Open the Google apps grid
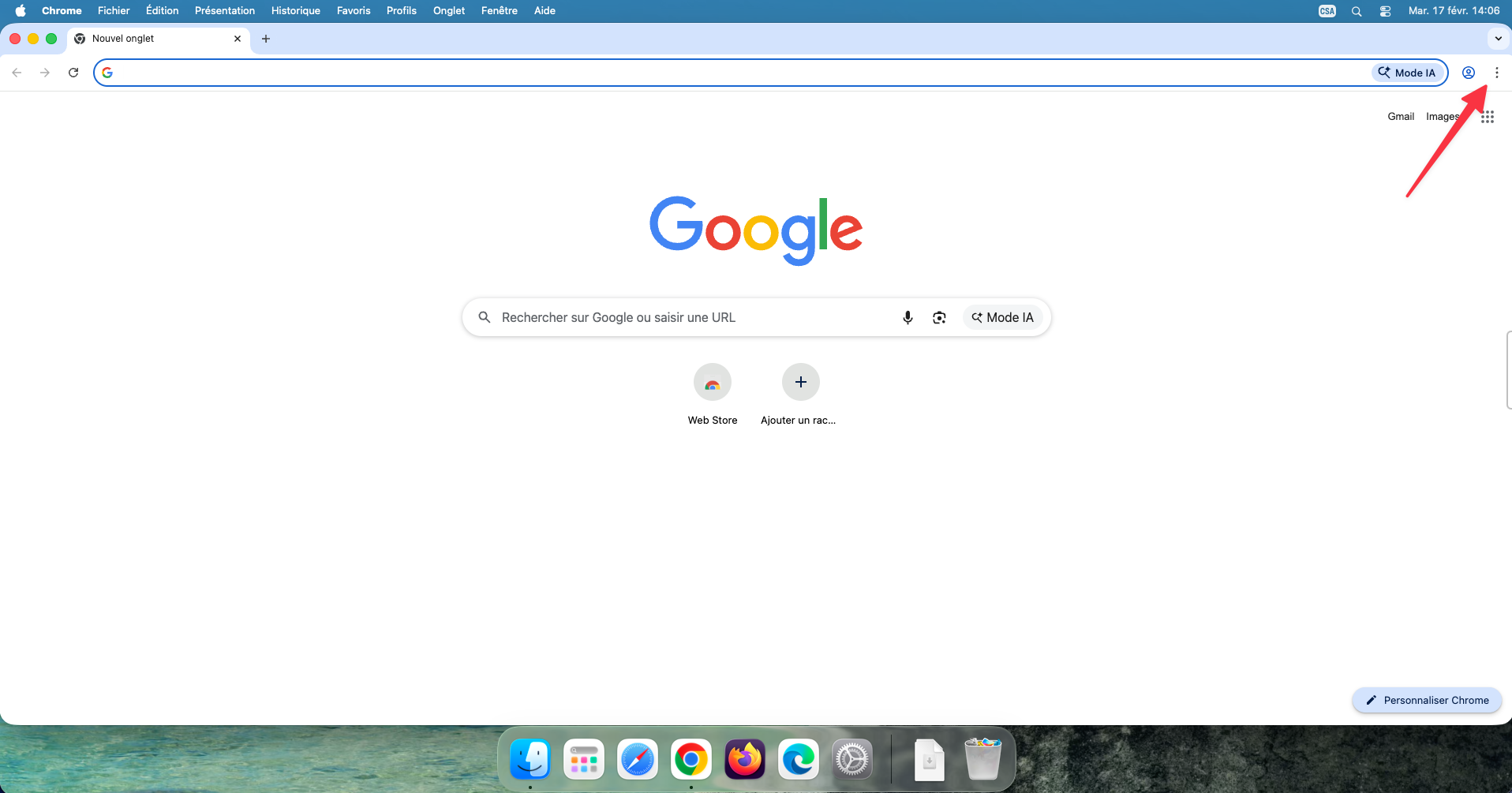1512x793 pixels. (1488, 117)
